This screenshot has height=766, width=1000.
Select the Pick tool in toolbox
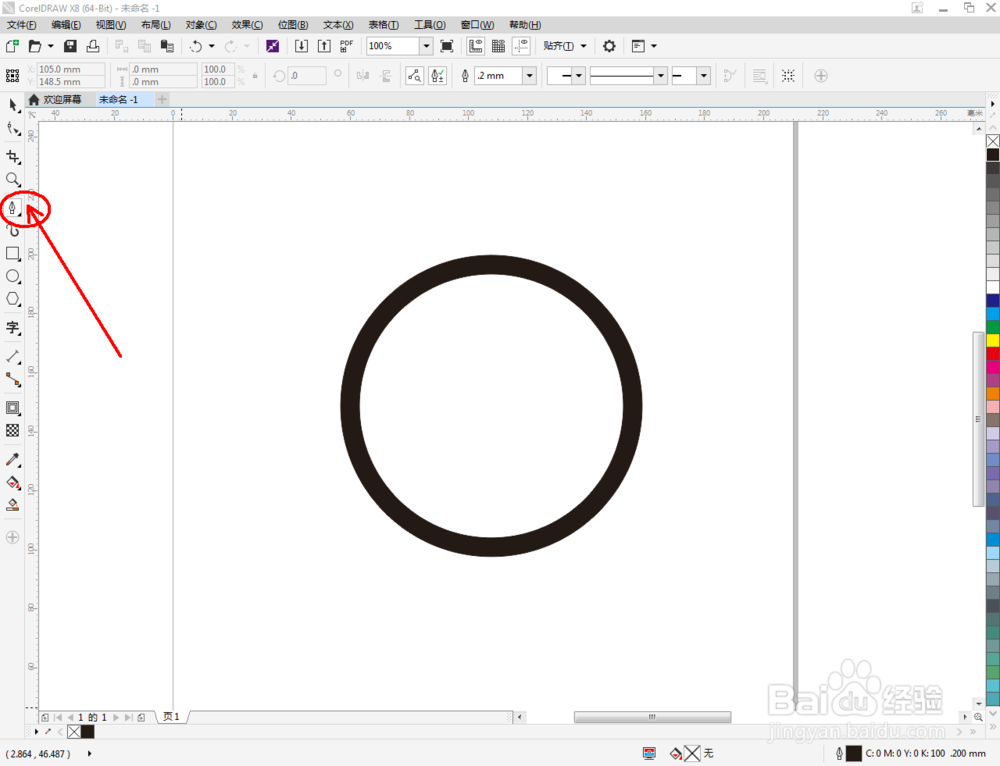(13, 105)
